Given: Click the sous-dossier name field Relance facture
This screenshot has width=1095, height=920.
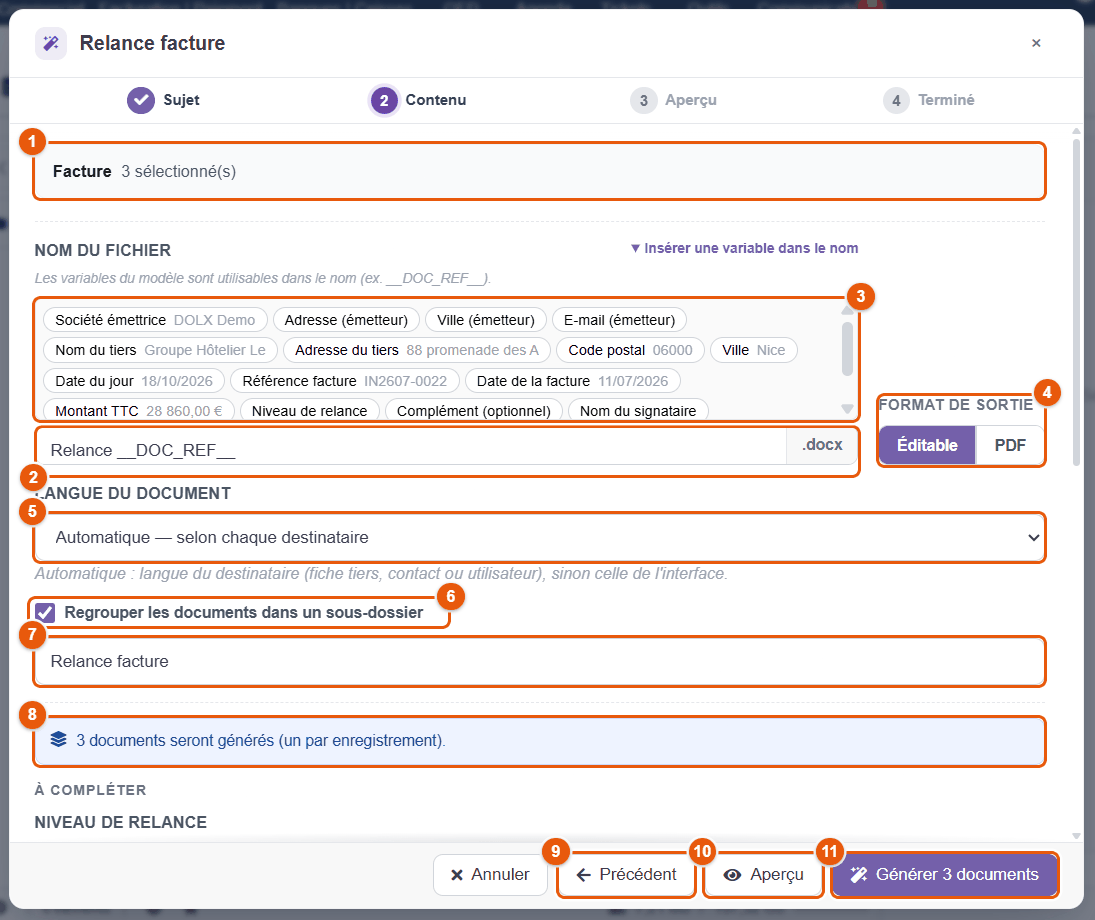Looking at the screenshot, I should (x=539, y=661).
